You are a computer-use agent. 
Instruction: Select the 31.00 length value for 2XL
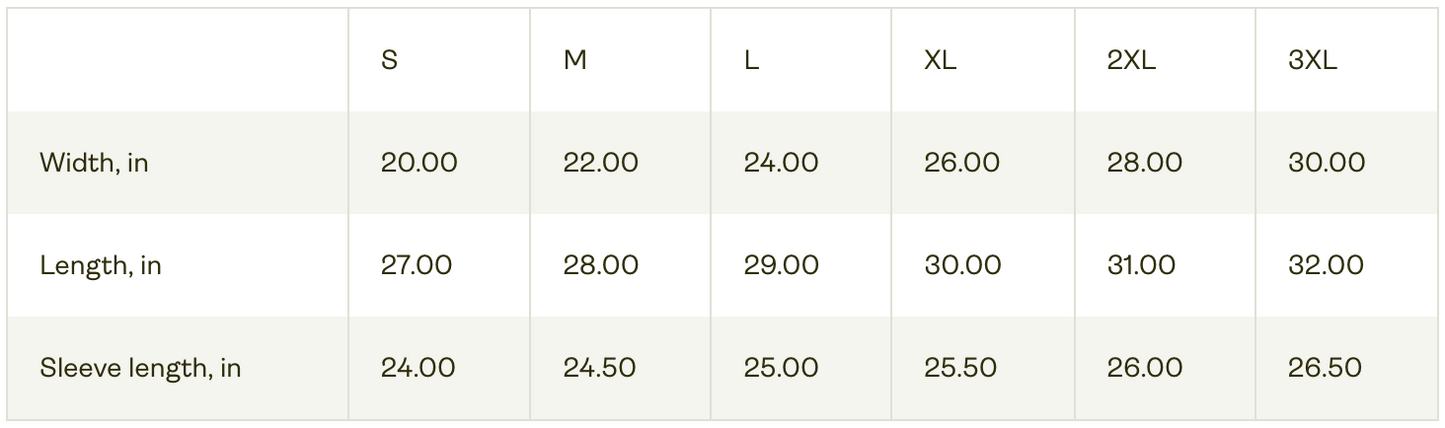click(1141, 265)
